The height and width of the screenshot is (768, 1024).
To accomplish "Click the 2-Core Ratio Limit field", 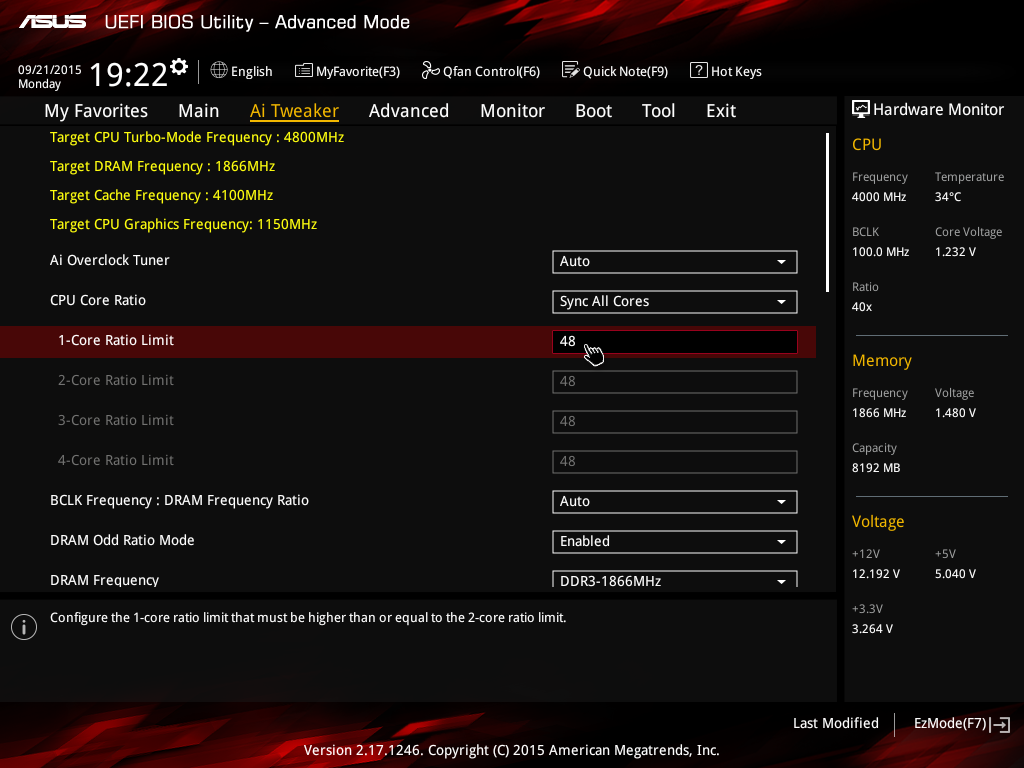I will [675, 381].
